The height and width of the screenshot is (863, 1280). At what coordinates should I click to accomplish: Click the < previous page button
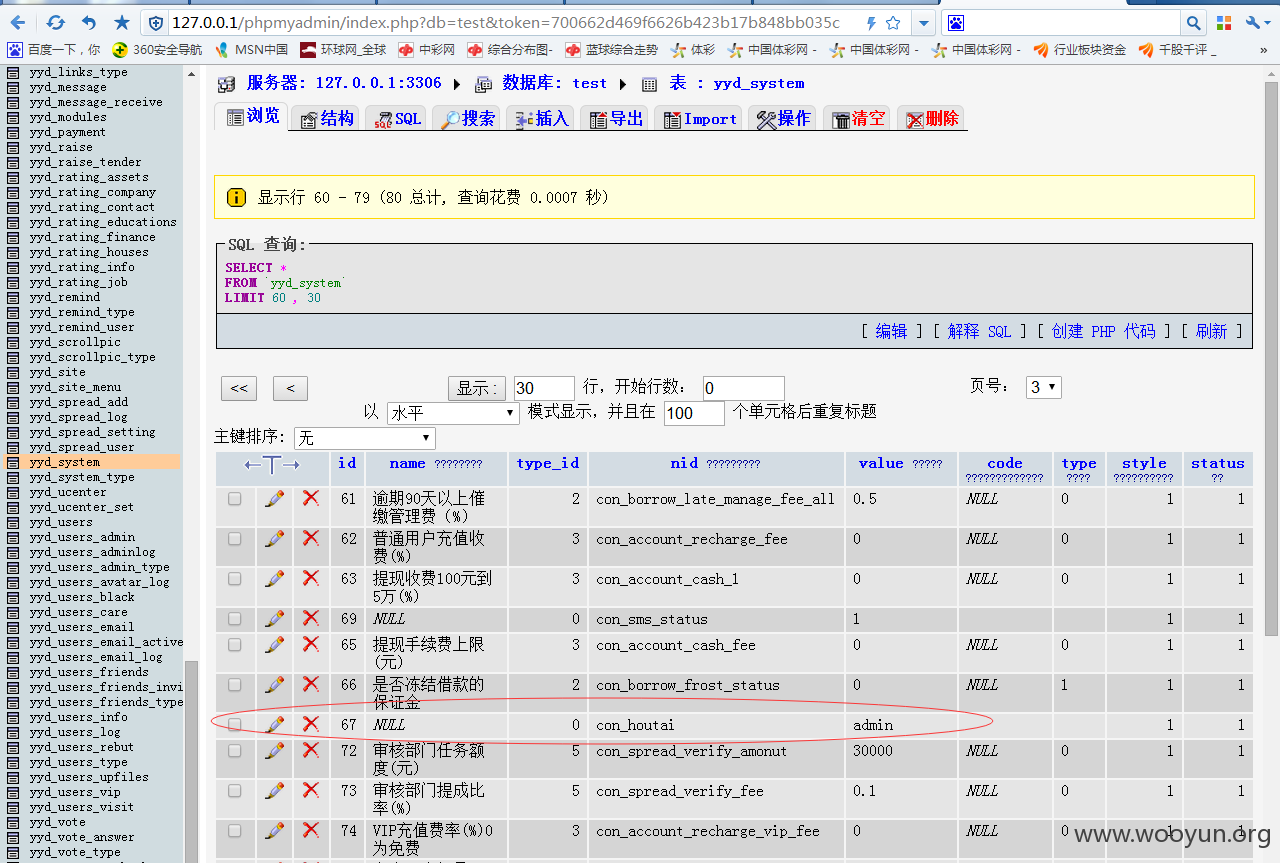pos(290,388)
